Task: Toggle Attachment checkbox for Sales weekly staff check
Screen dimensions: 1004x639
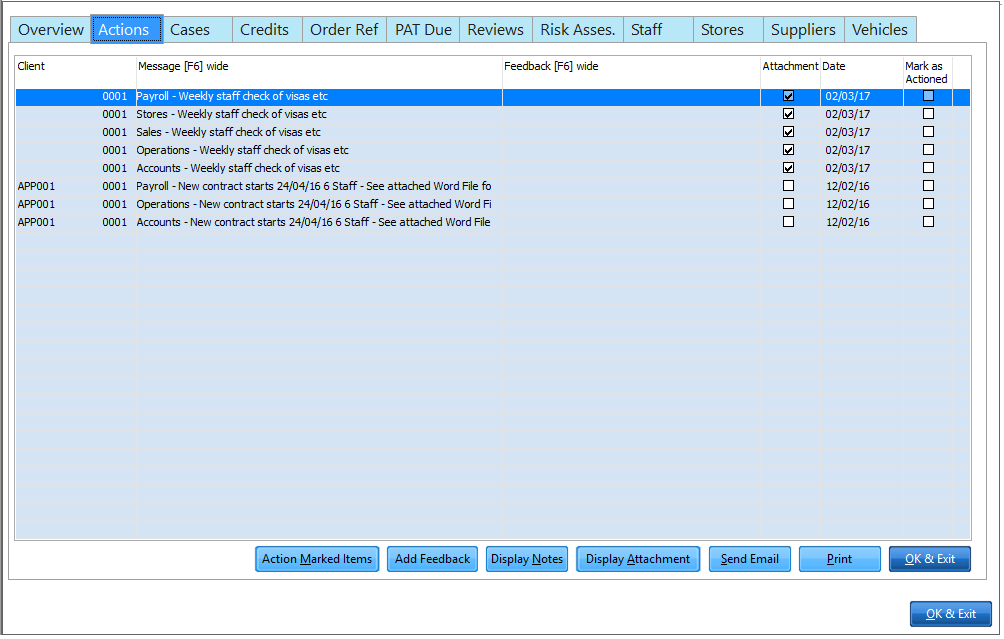Action: (788, 132)
